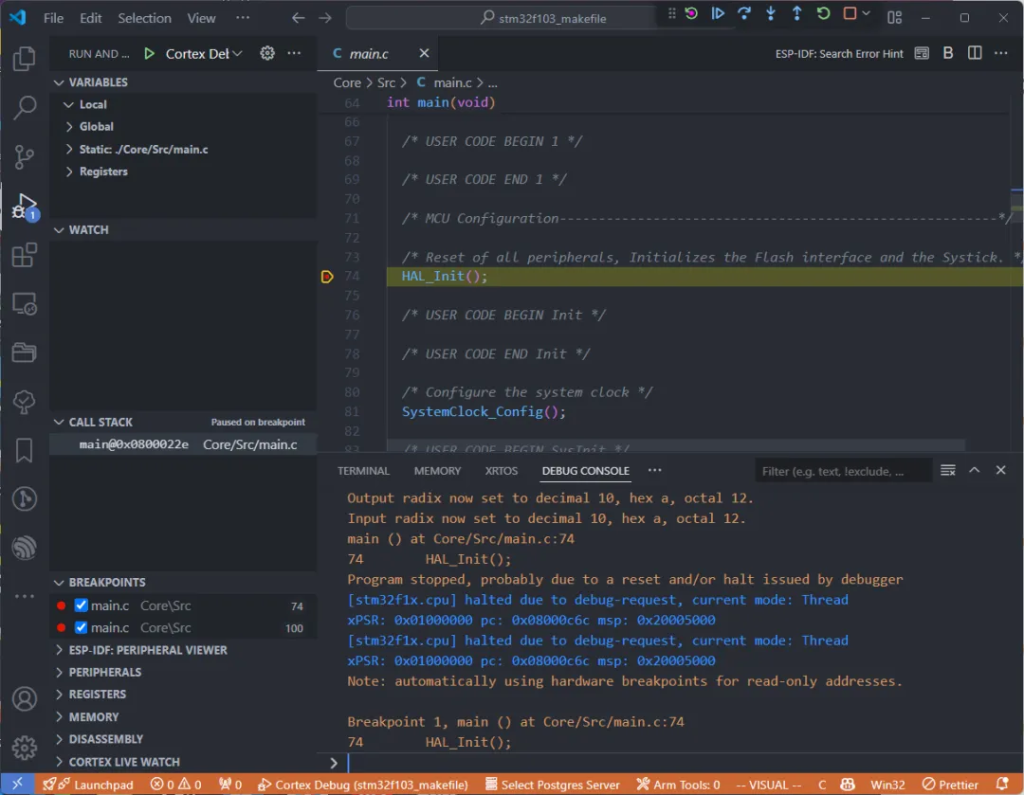Click ESP-IDF: Search Error Hint
This screenshot has height=795, width=1024.
click(x=839, y=54)
